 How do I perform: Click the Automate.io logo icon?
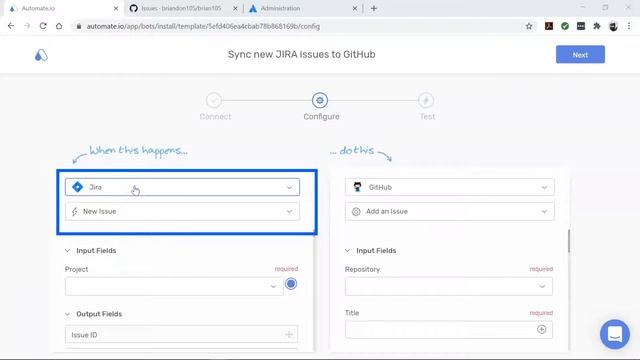coord(41,55)
